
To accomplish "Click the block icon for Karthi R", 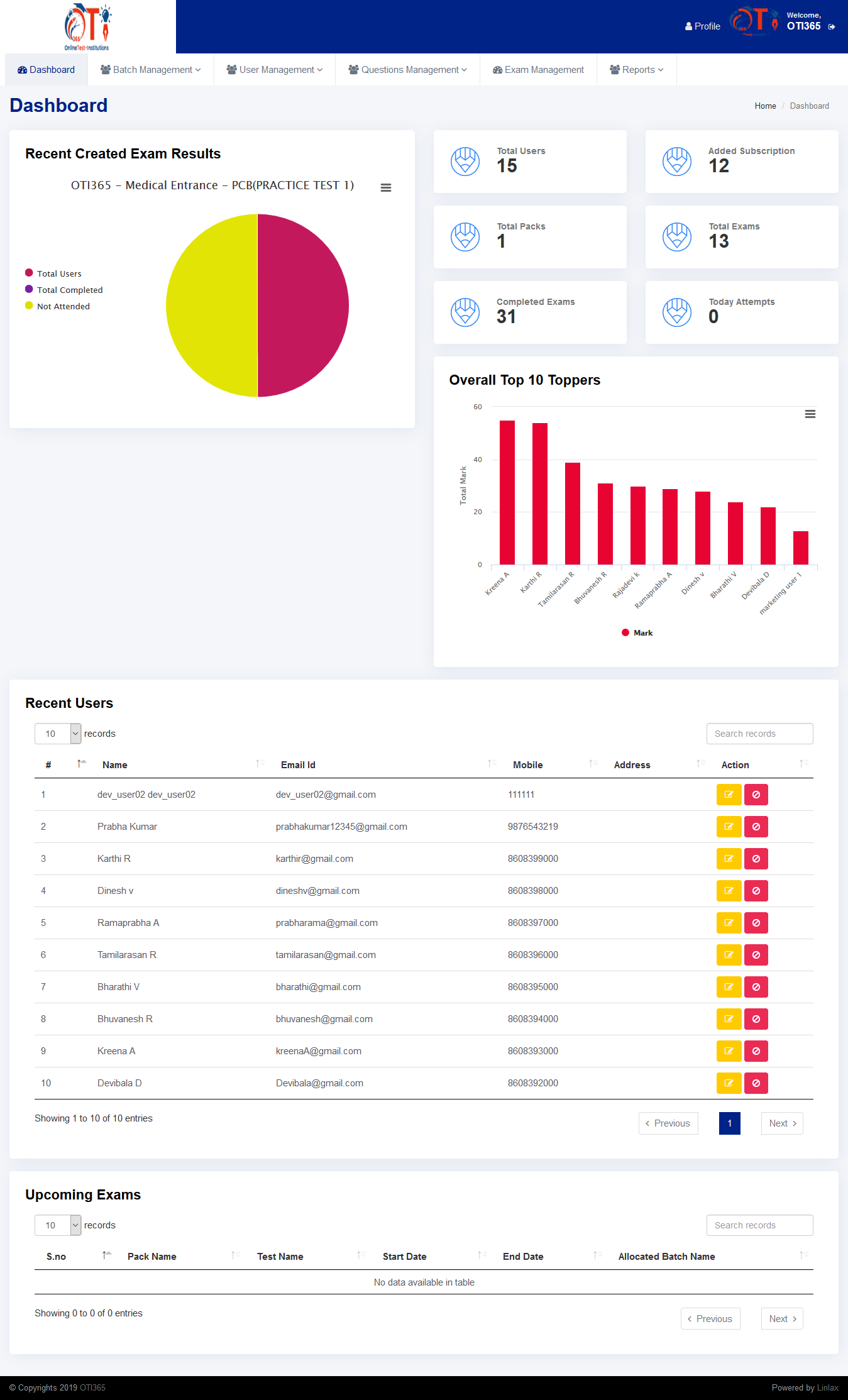I will click(756, 859).
